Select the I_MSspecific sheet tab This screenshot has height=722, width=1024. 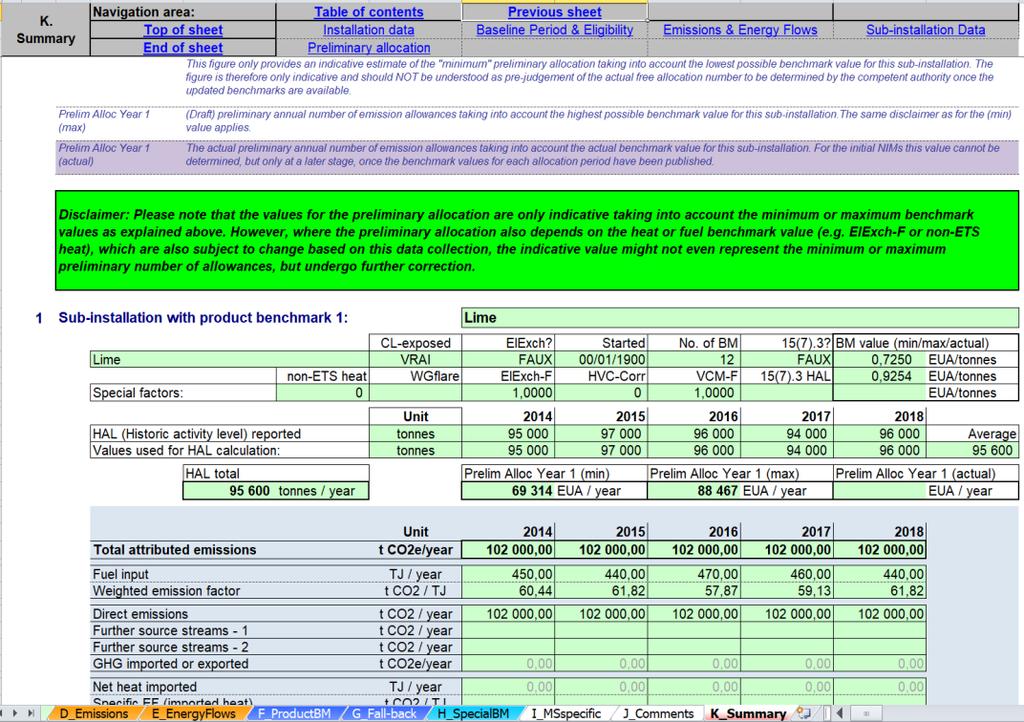566,714
